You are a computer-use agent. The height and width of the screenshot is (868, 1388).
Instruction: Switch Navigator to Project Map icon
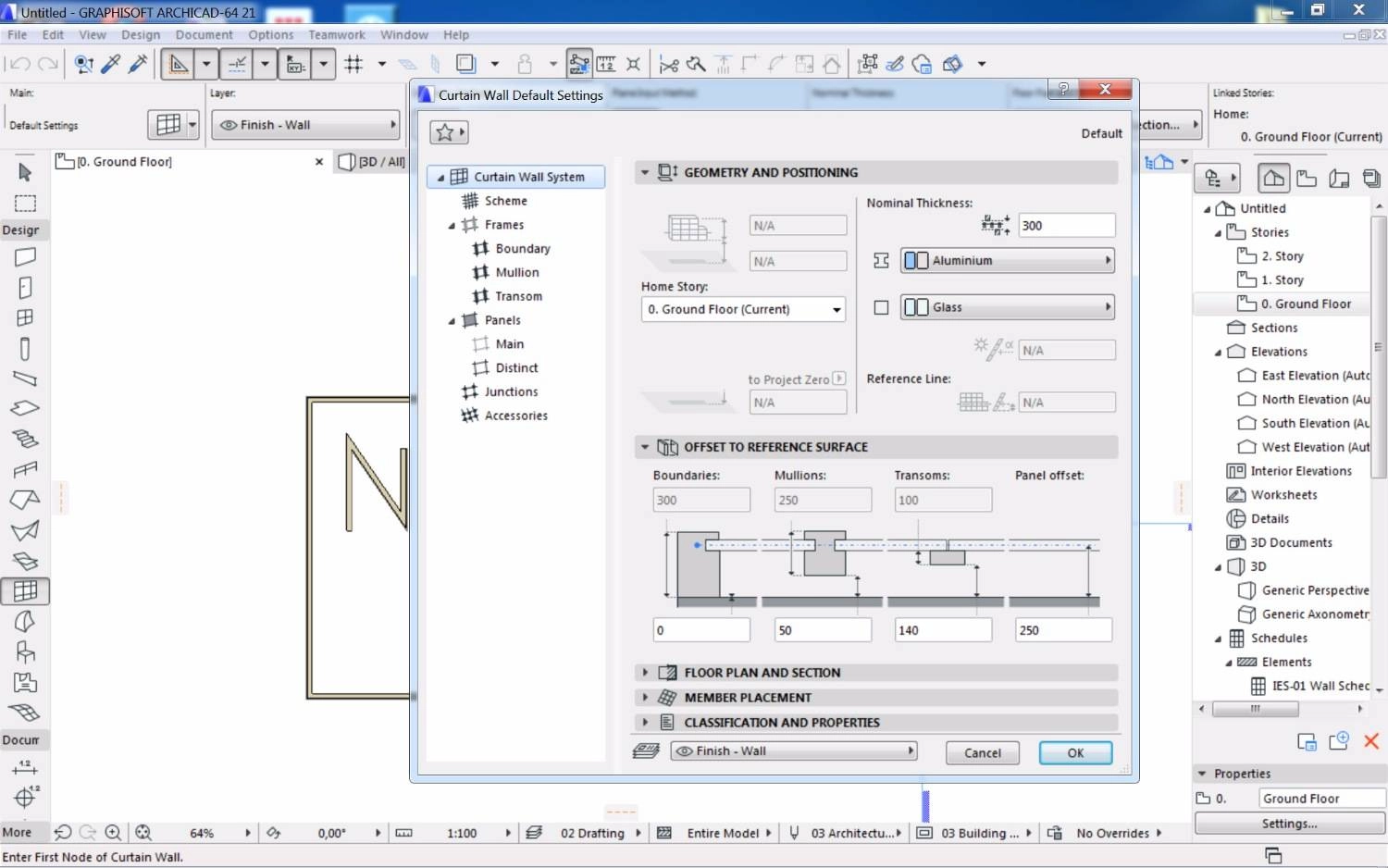click(1274, 178)
